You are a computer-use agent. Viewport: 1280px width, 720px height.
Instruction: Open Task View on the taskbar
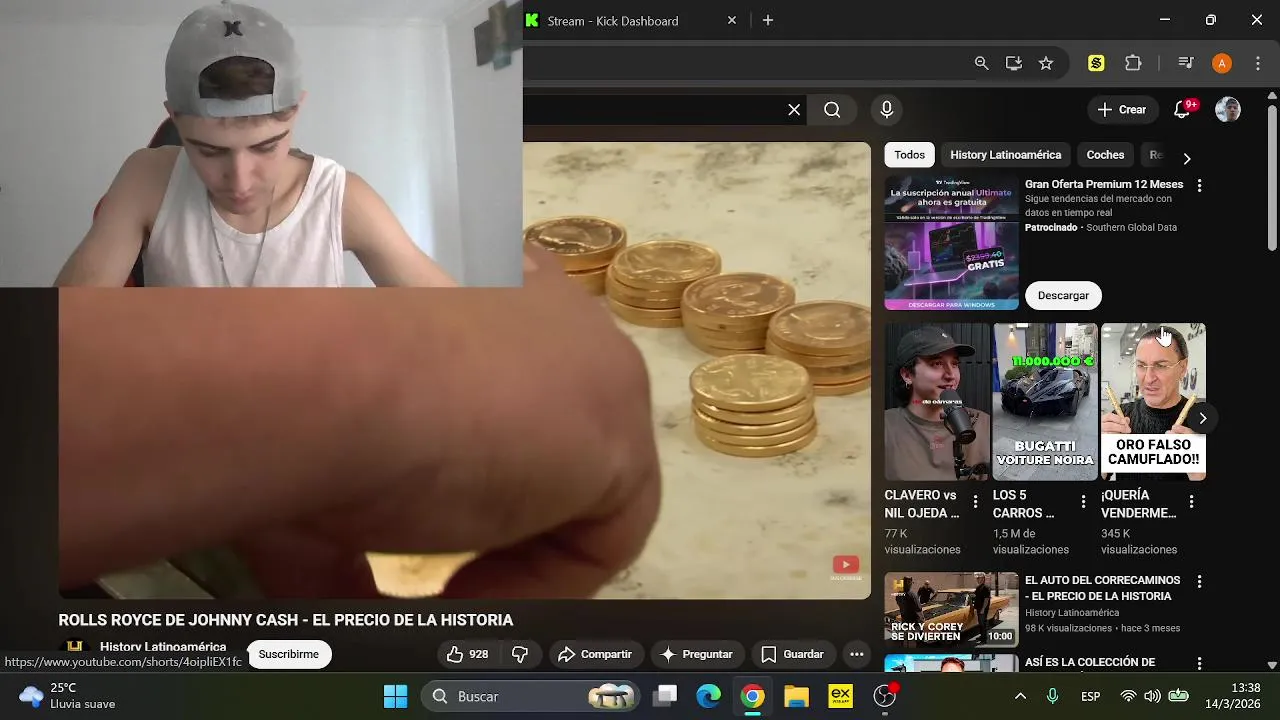pos(665,696)
